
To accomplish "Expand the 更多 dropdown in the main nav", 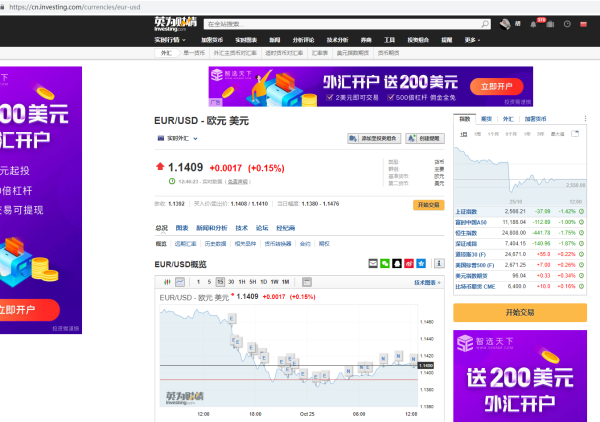I will 472,40.
